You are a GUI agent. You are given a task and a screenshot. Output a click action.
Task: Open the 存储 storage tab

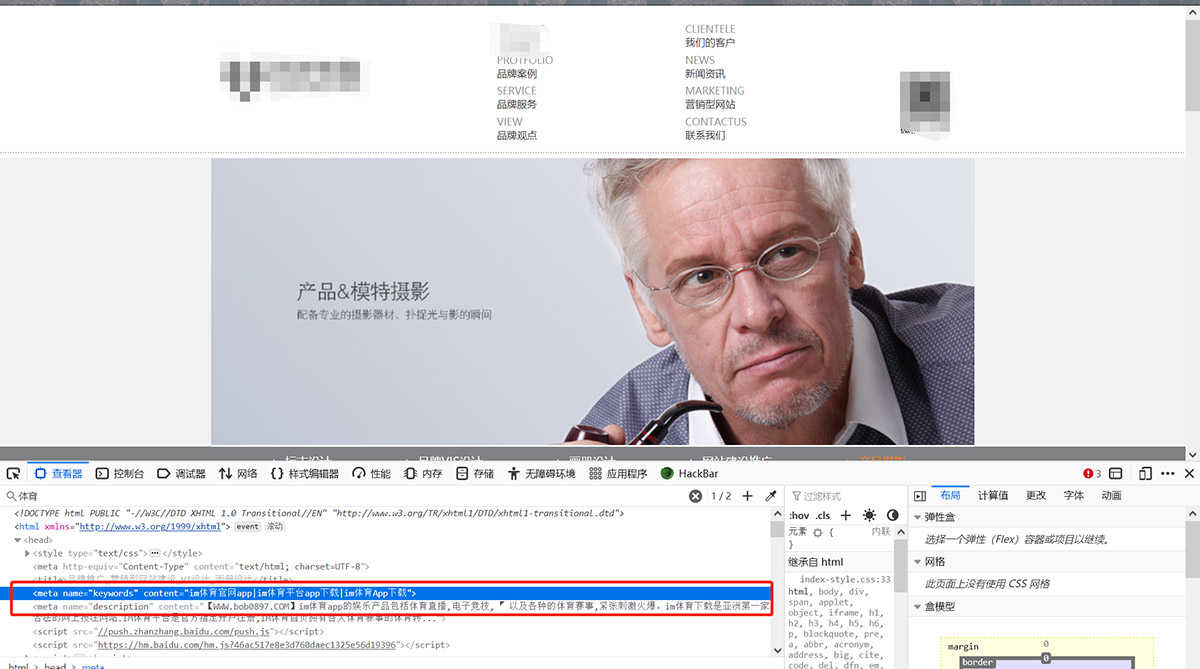click(474, 473)
